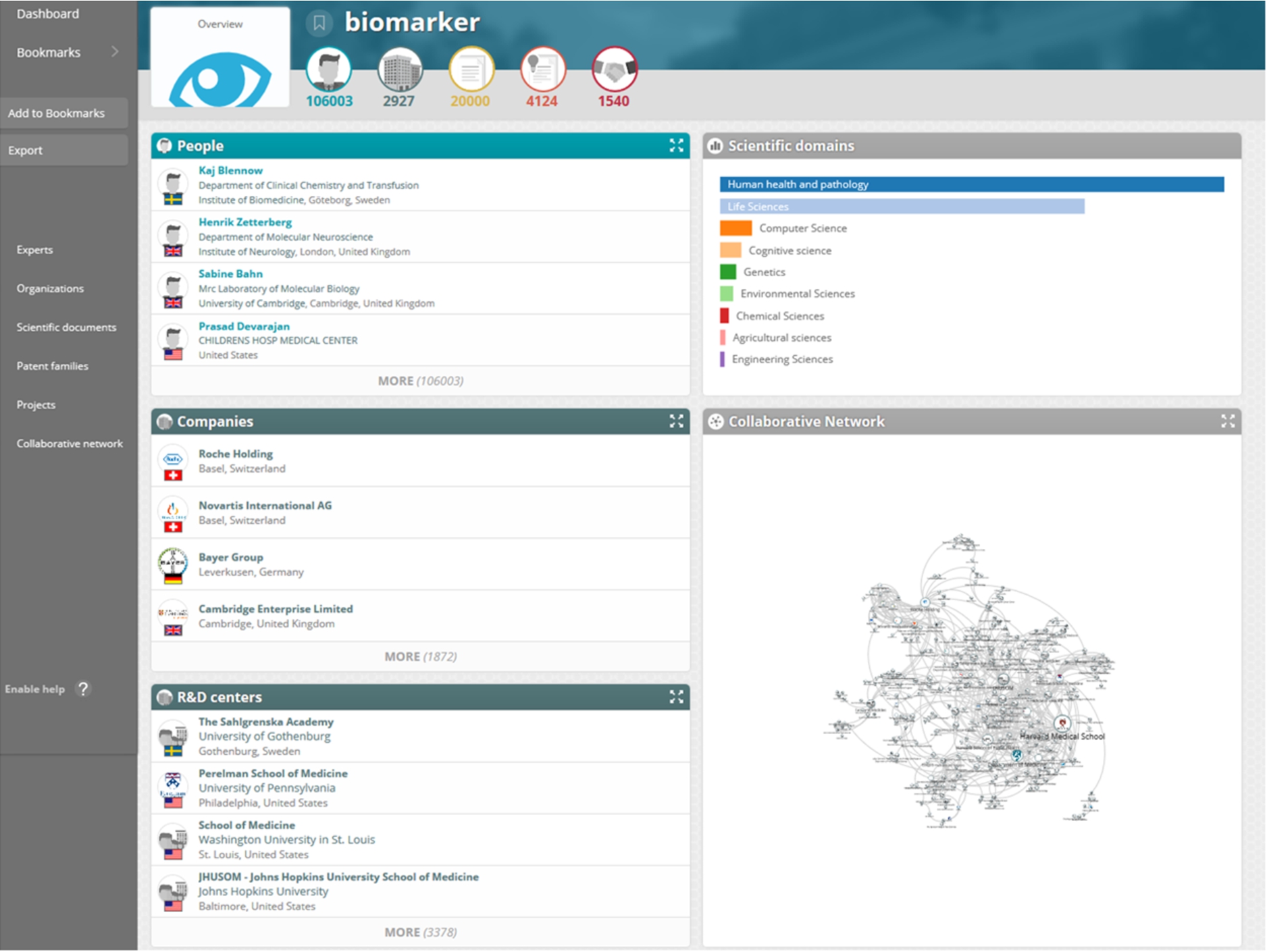Click the bookmark icon beside biomarker title
The image size is (1267, 952).
(319, 24)
